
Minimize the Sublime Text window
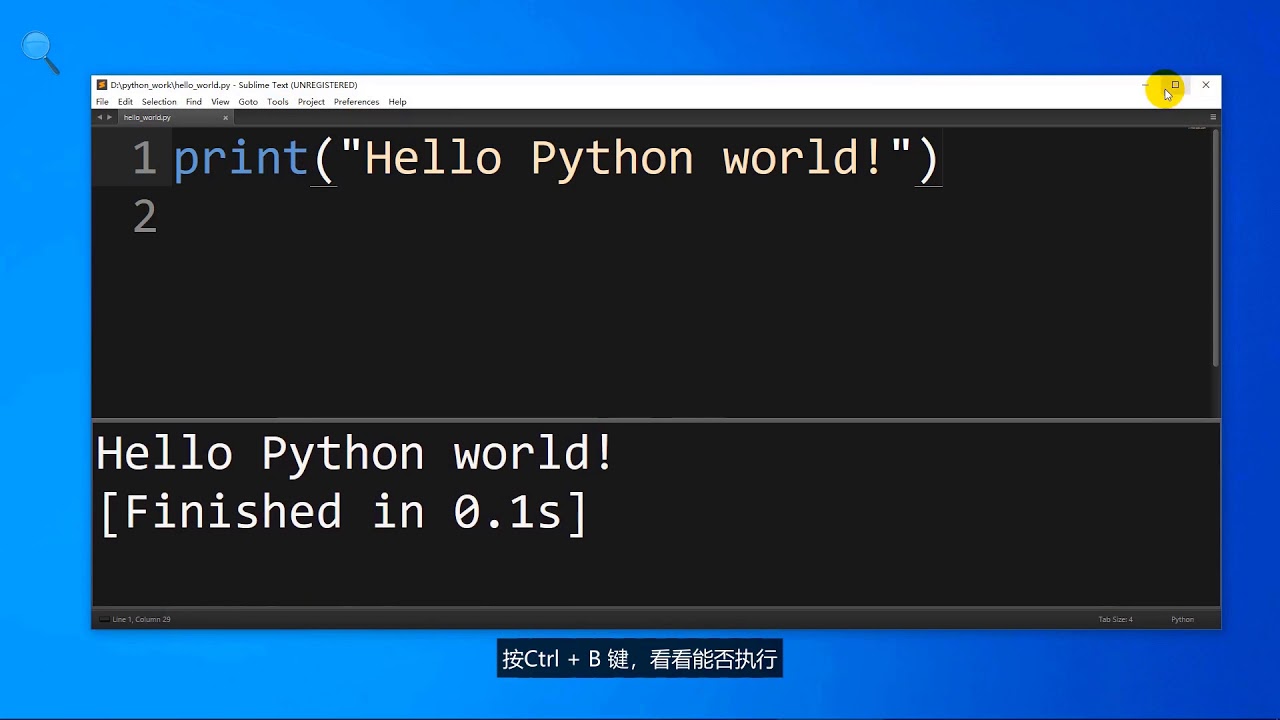point(1146,85)
